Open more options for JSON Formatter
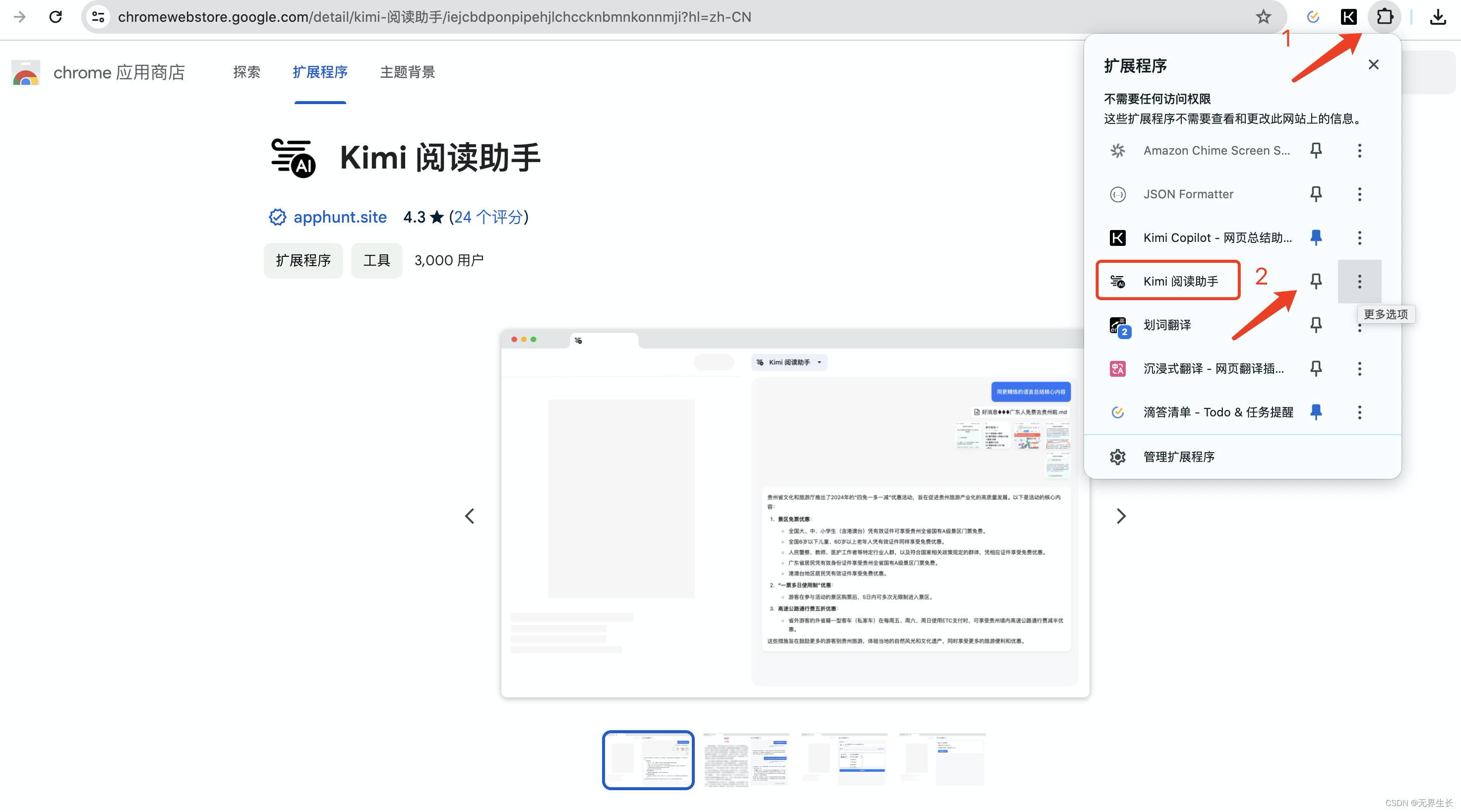 tap(1359, 194)
